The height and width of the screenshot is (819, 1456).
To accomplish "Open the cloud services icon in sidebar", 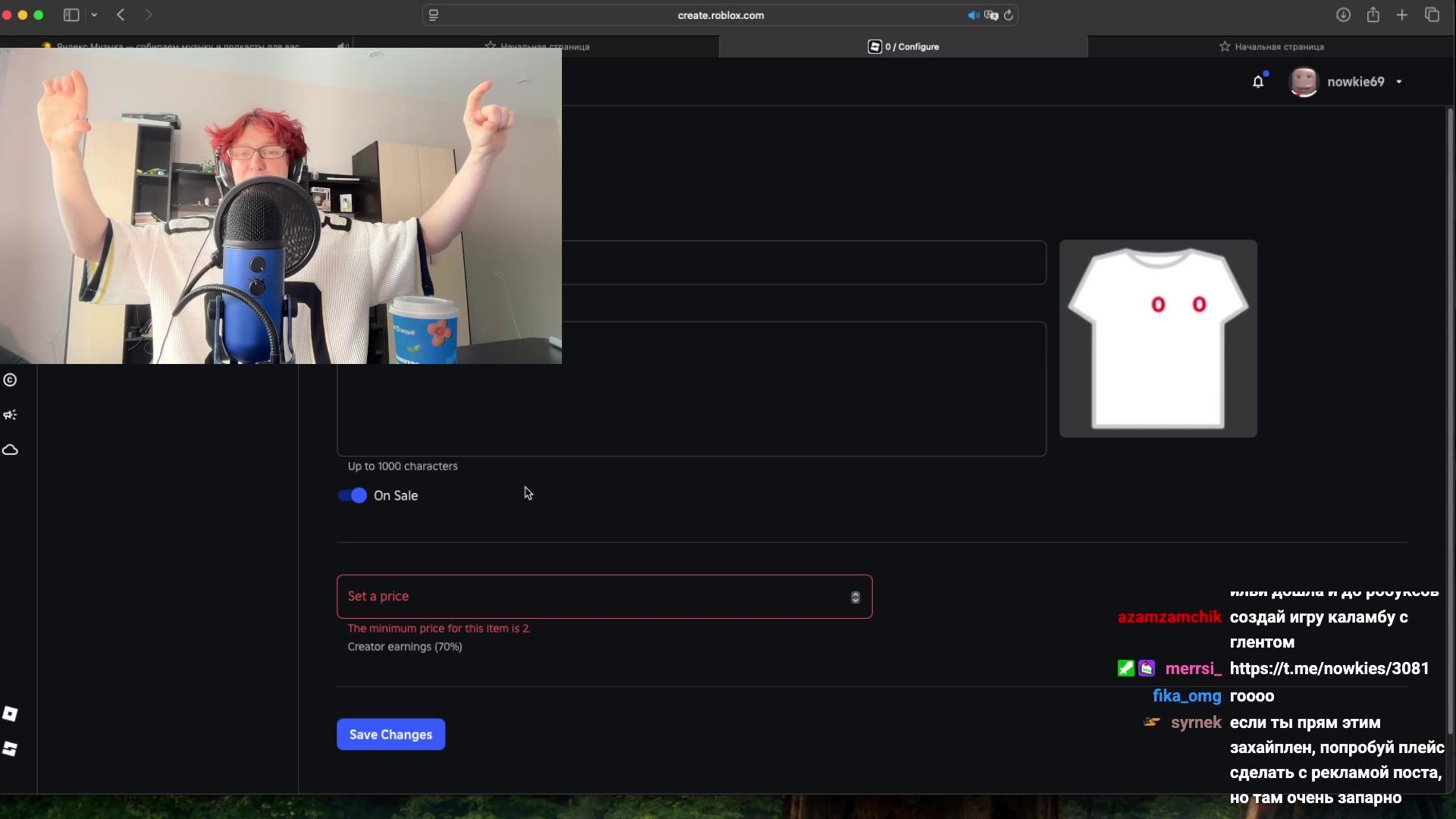I will pos(10,450).
